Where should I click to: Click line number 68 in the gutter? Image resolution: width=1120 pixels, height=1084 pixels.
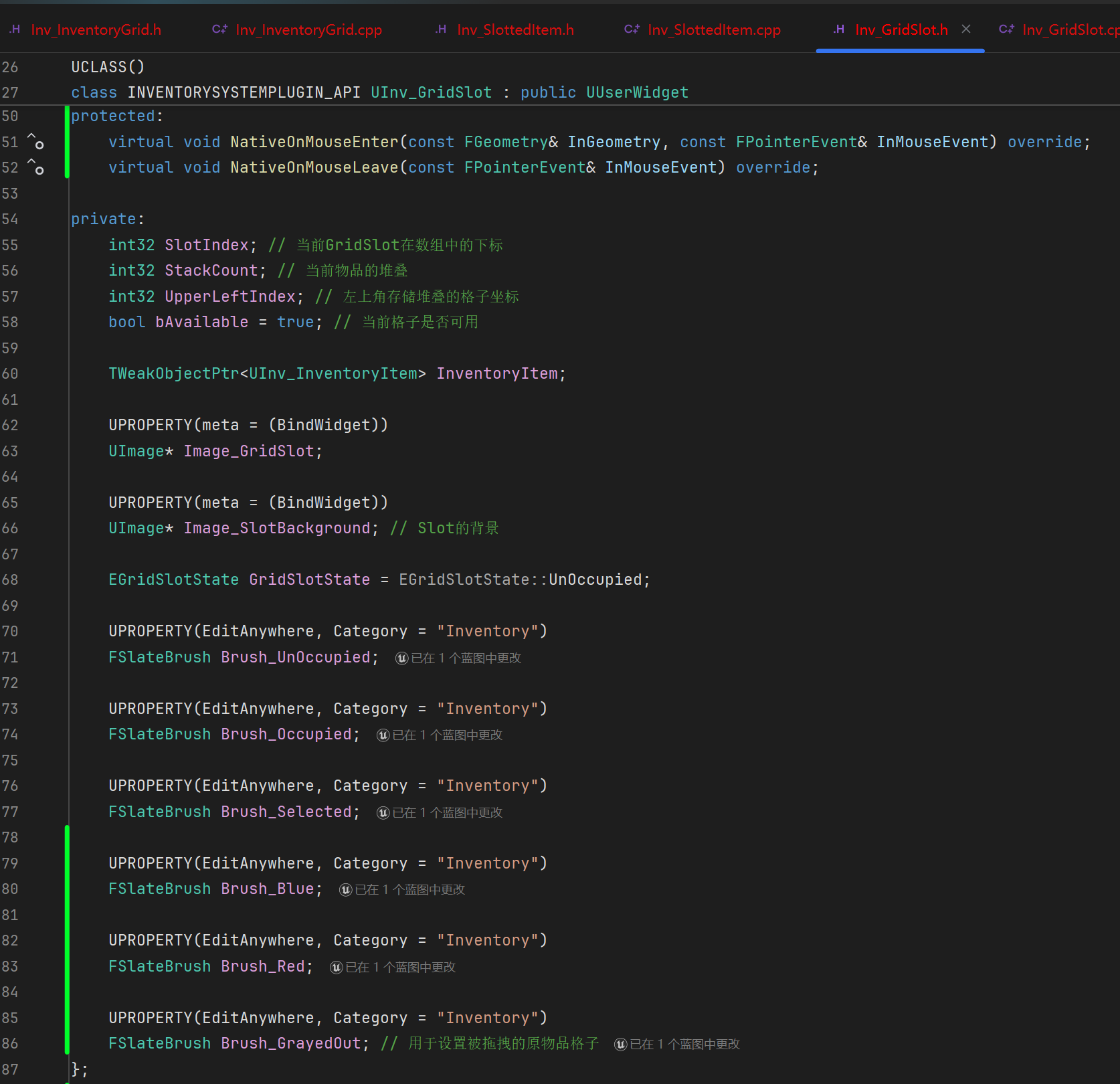pos(10,579)
